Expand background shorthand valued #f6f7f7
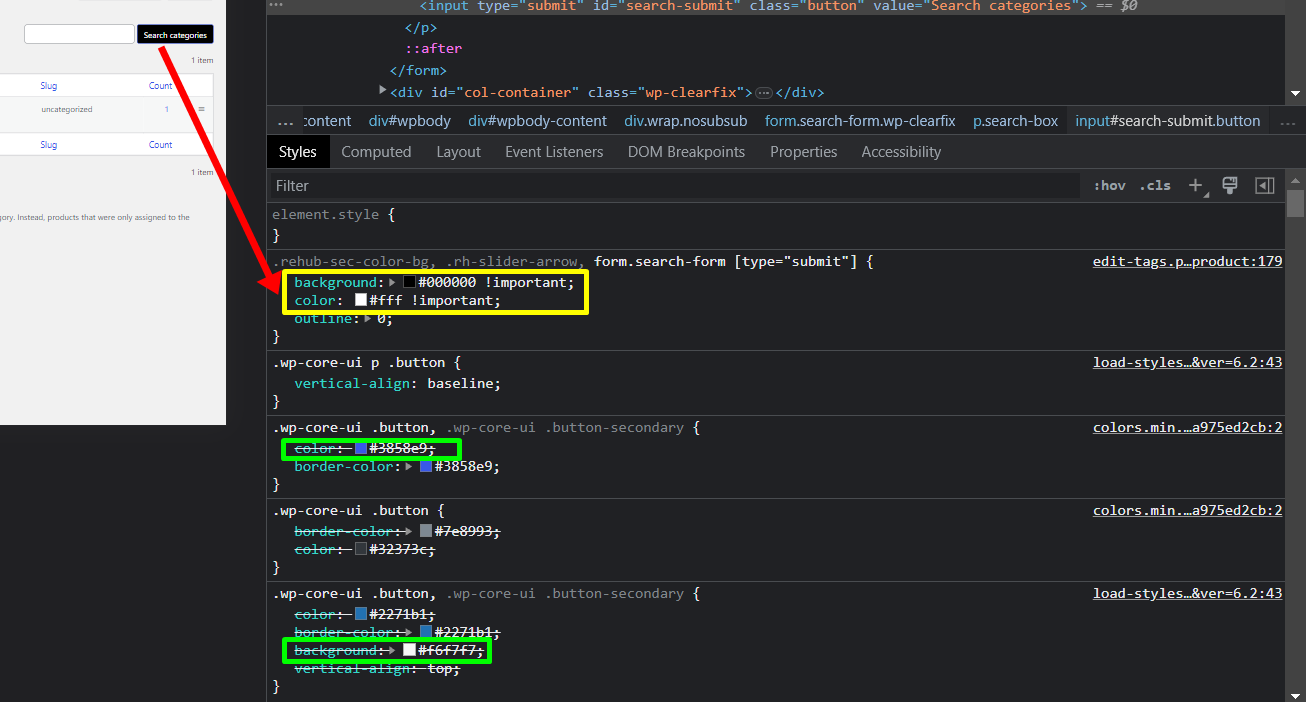The image size is (1306, 702). (393, 651)
